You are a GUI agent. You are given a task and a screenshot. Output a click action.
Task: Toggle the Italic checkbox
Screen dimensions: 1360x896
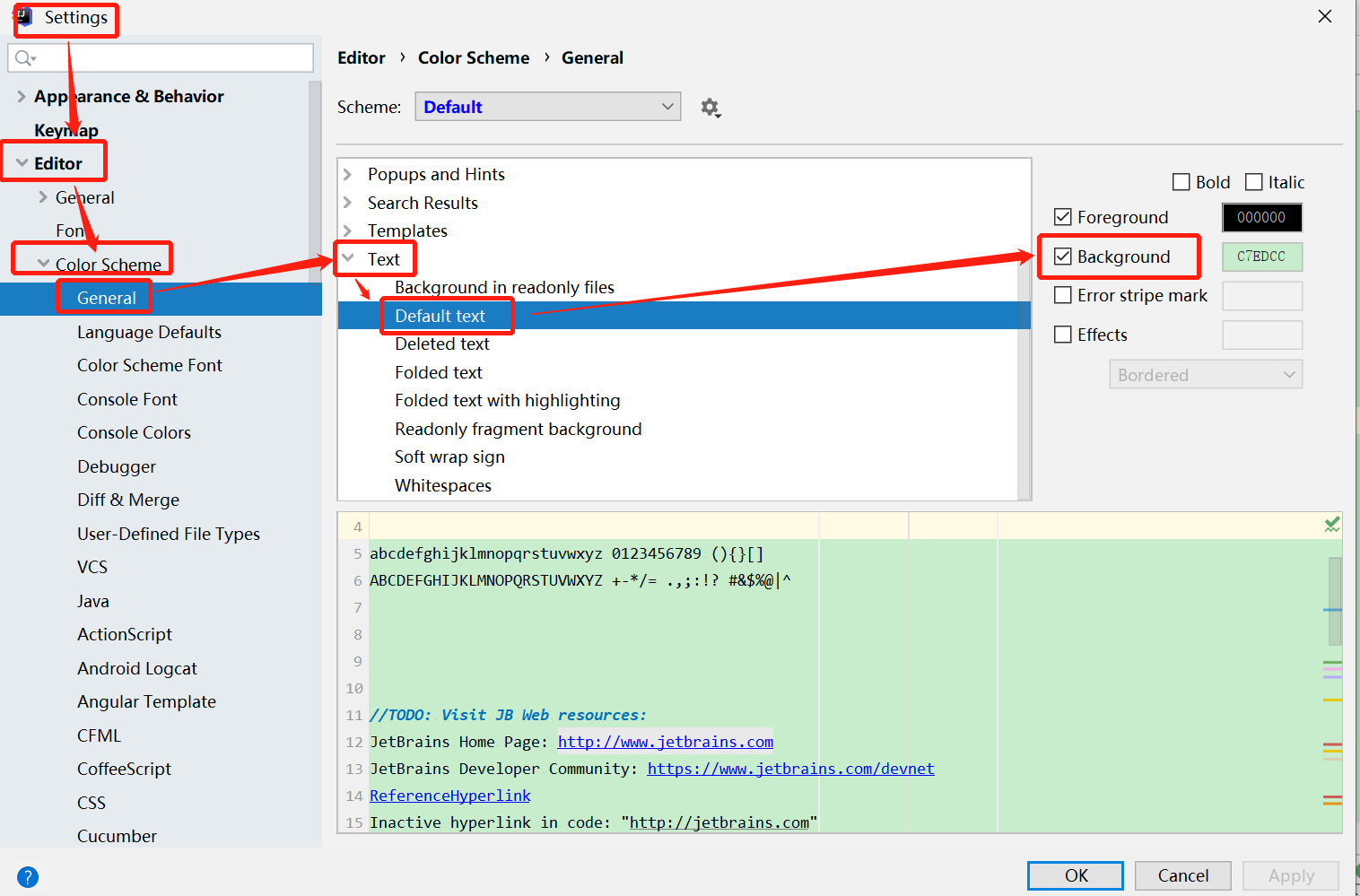pyautogui.click(x=1254, y=182)
